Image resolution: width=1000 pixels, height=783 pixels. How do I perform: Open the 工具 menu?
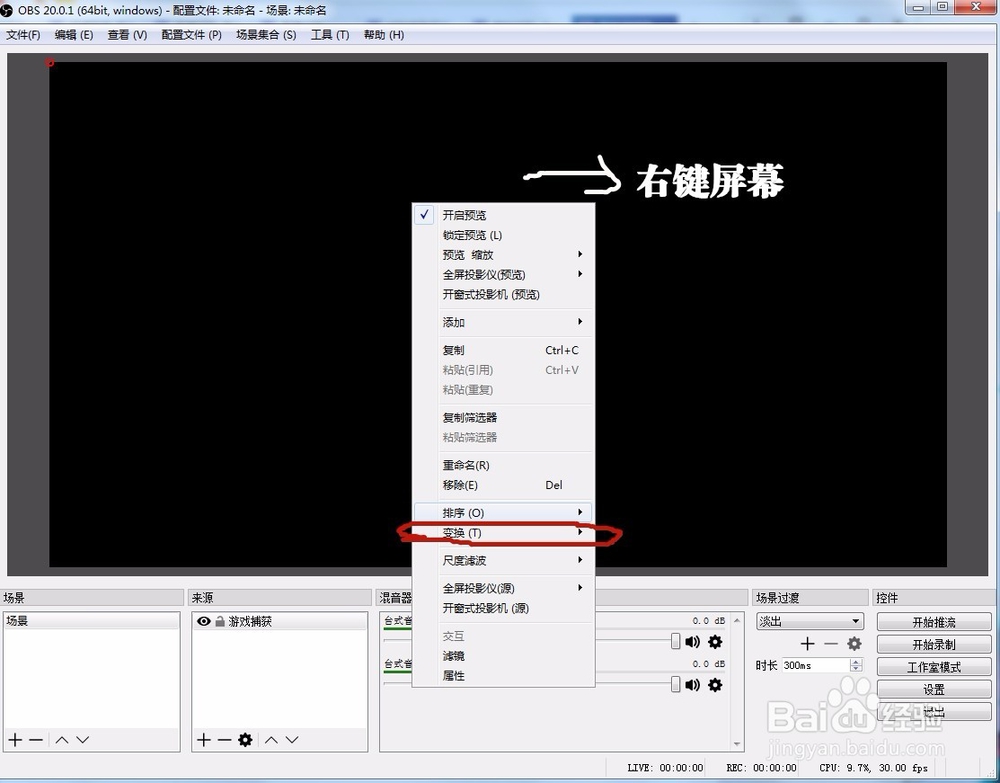coord(330,34)
